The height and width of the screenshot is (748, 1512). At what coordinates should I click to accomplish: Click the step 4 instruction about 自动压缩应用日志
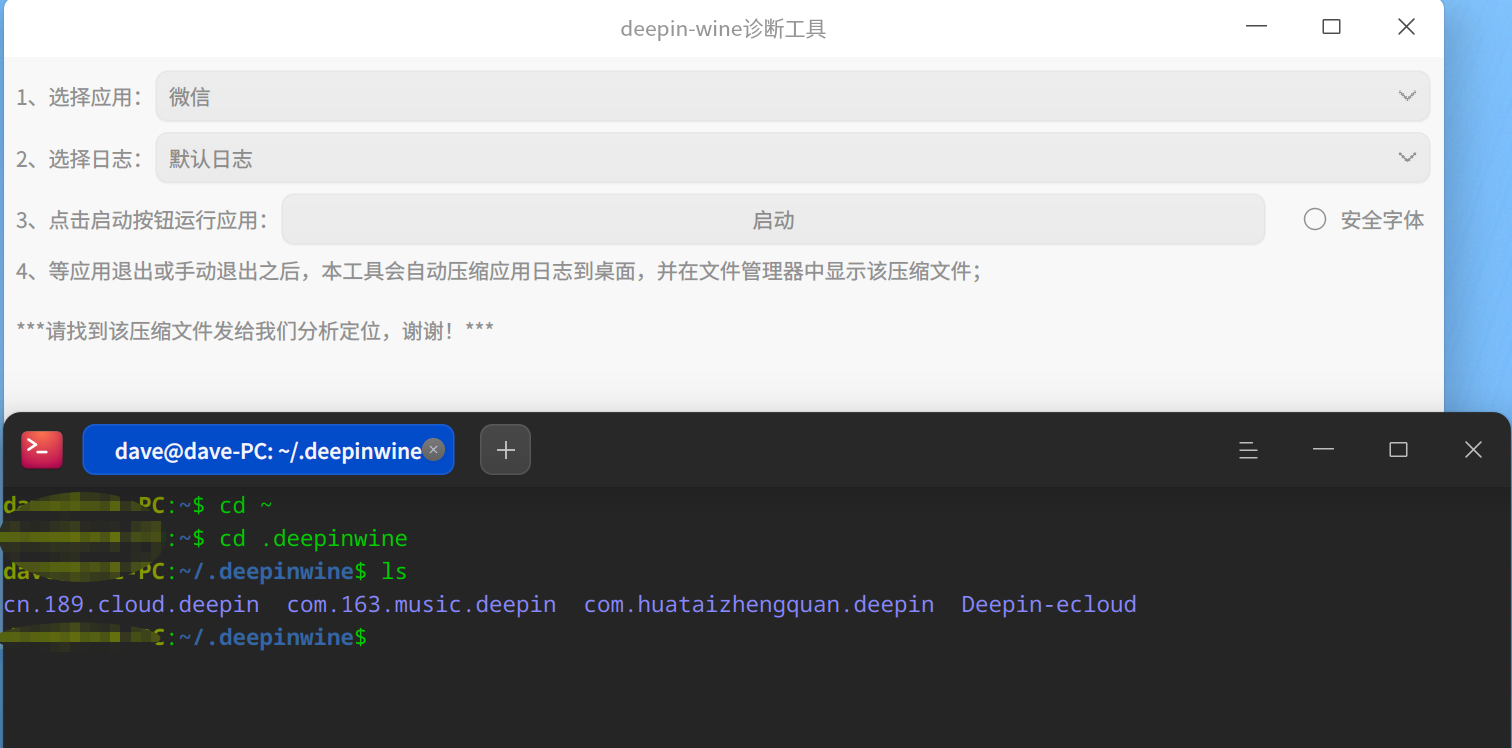point(499,271)
